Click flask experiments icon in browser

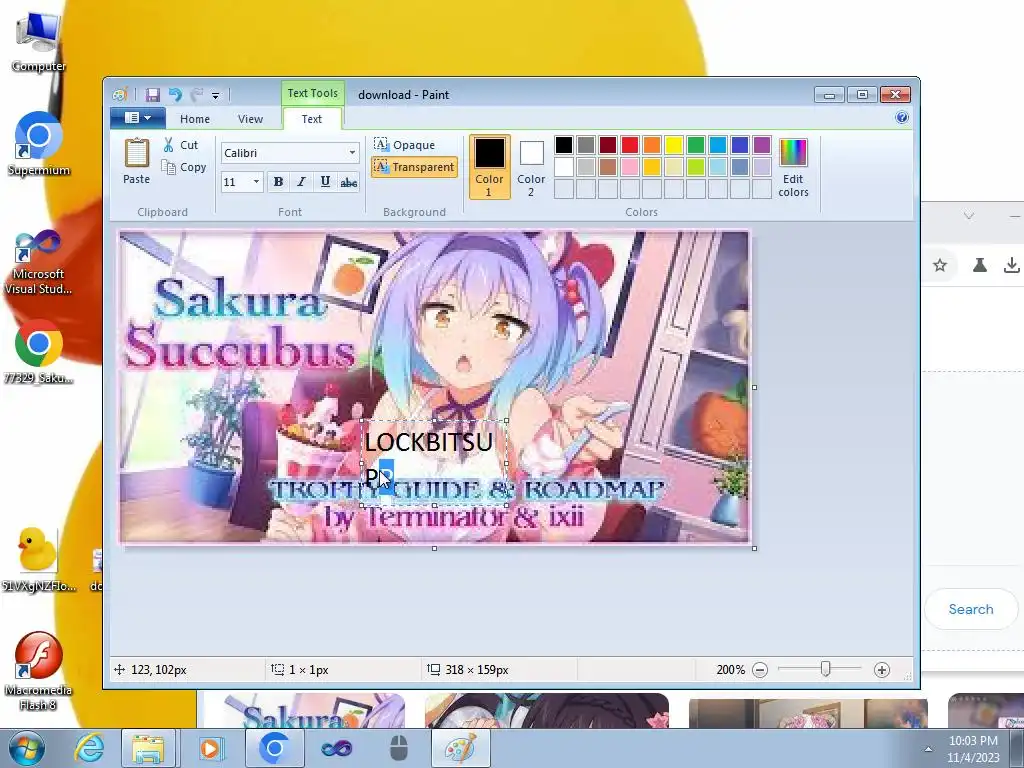(980, 265)
